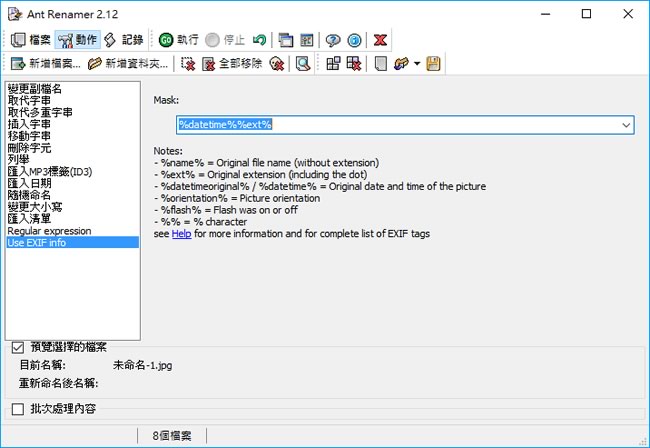Click the red X exit icon
Screen dimensions: 650x448
click(x=381, y=40)
